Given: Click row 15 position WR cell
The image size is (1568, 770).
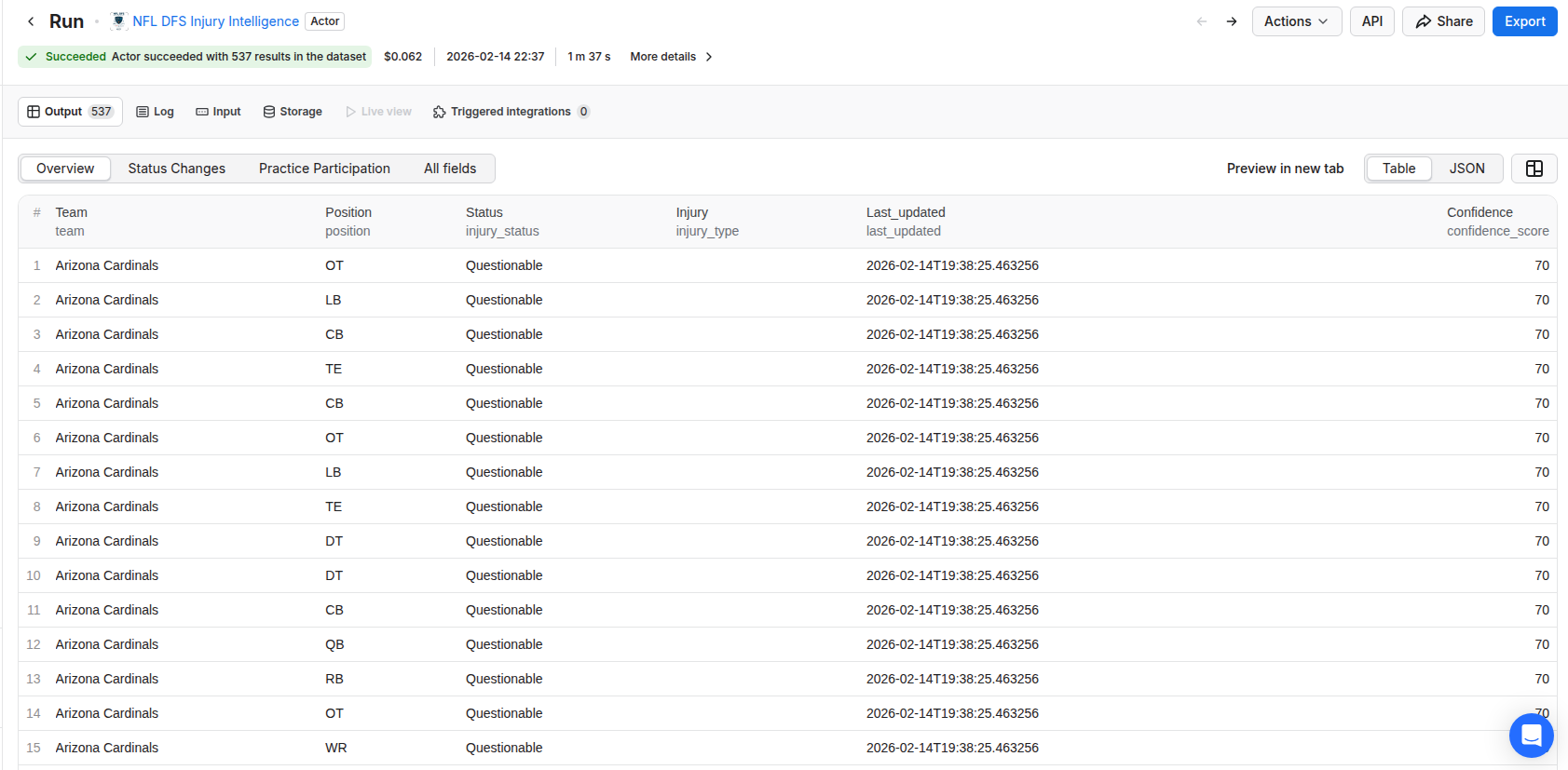Looking at the screenshot, I should [336, 748].
